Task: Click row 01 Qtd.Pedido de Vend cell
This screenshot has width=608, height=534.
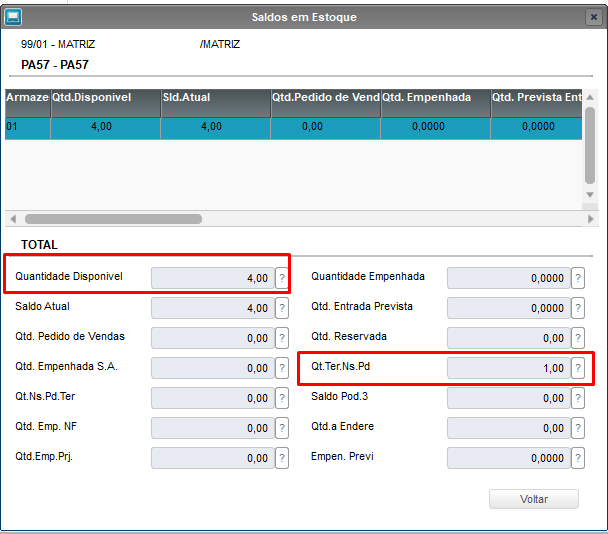Action: coord(326,128)
